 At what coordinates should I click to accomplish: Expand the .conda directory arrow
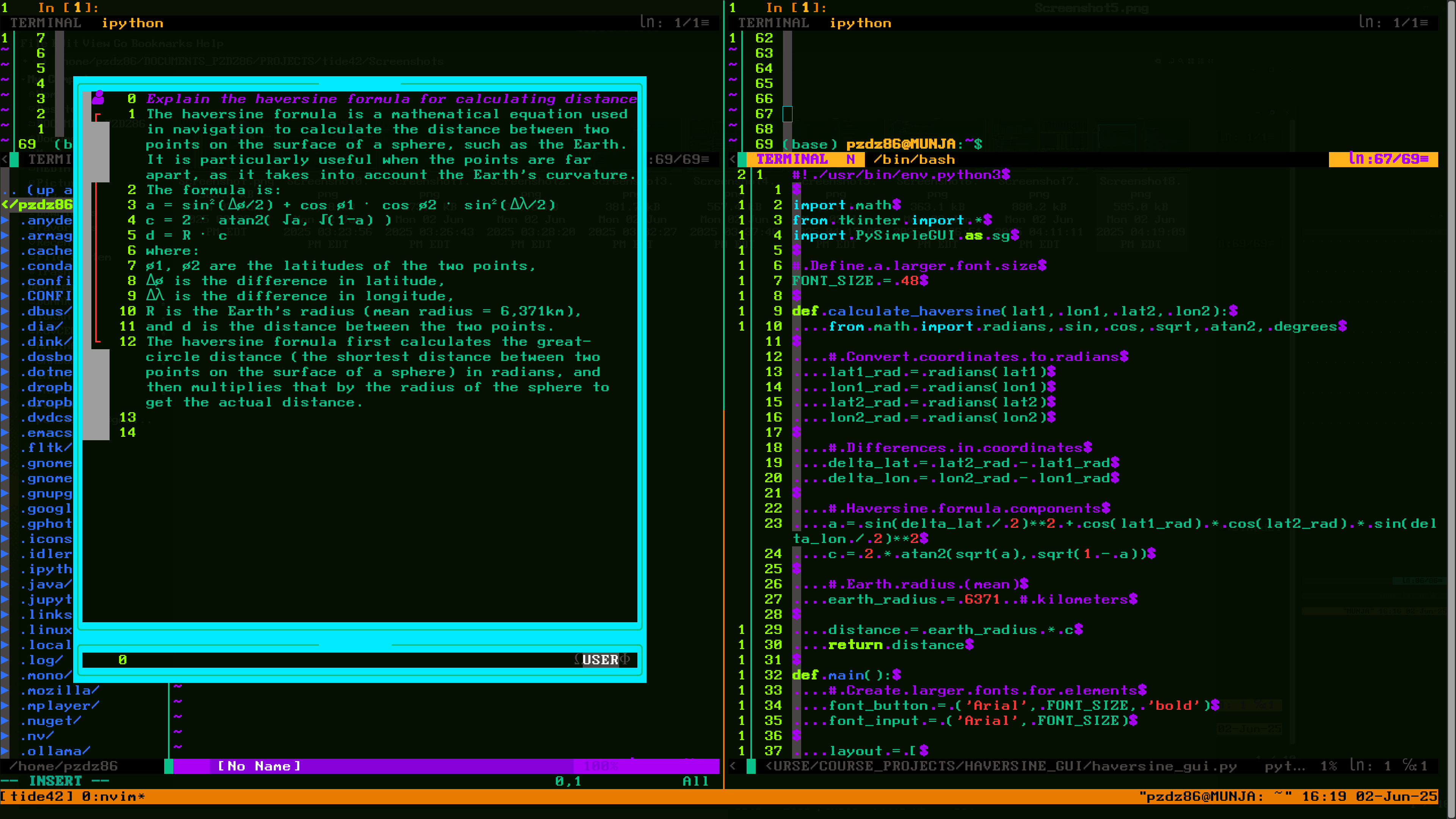tap(5, 266)
